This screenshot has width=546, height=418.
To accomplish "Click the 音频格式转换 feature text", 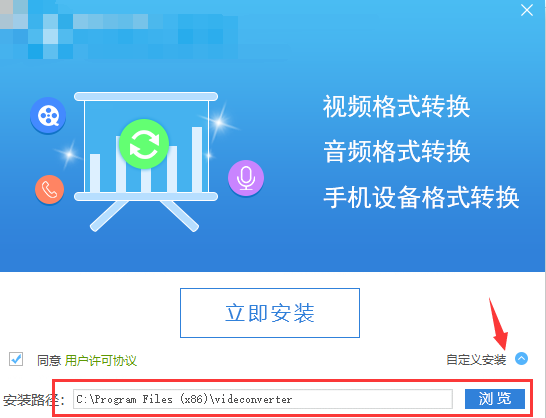I will coord(397,152).
